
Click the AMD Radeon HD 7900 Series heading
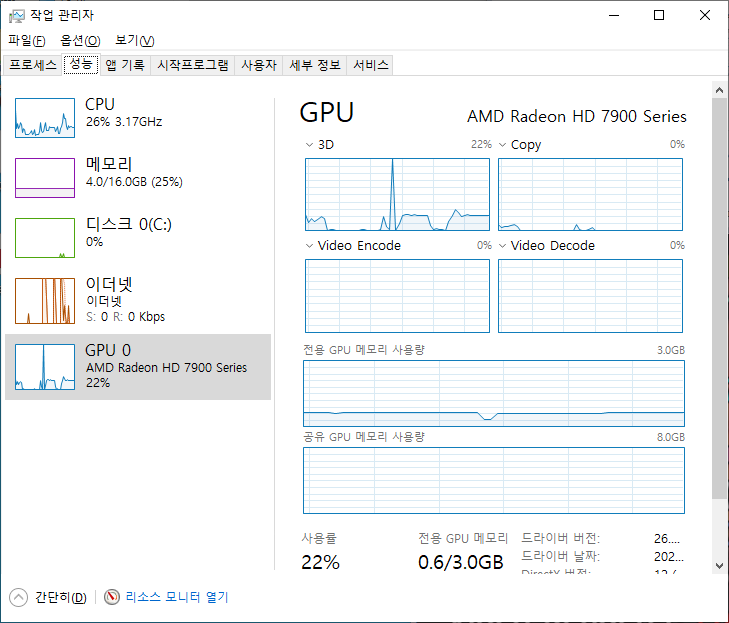tap(577, 116)
